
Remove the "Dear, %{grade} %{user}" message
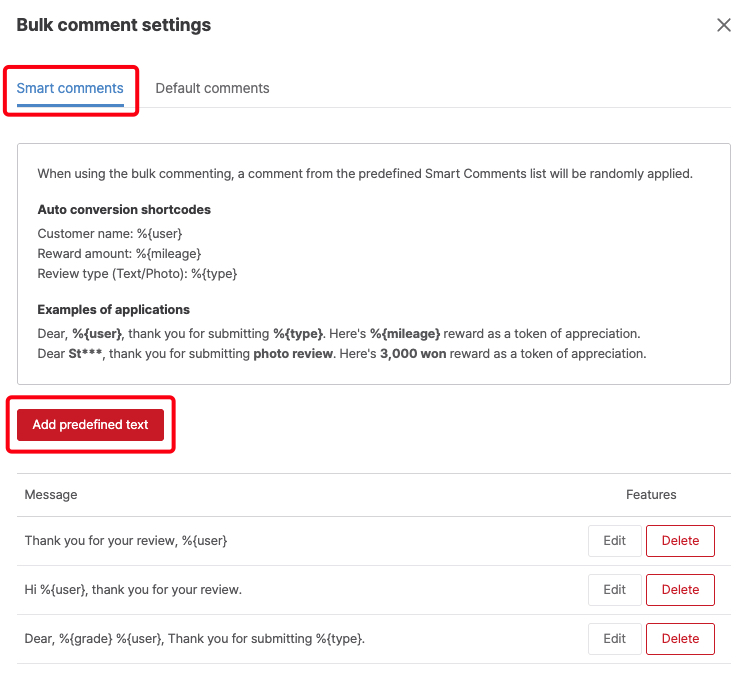pyautogui.click(x=680, y=639)
